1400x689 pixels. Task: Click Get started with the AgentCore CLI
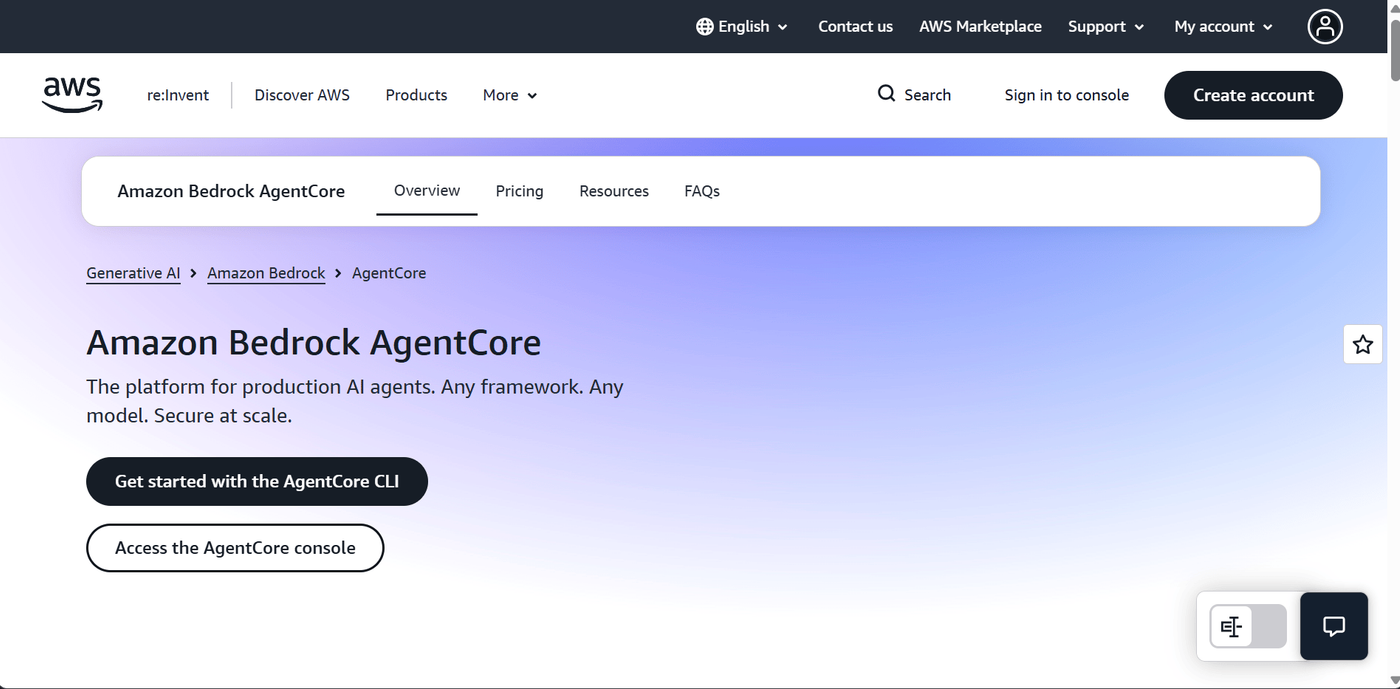tap(257, 481)
